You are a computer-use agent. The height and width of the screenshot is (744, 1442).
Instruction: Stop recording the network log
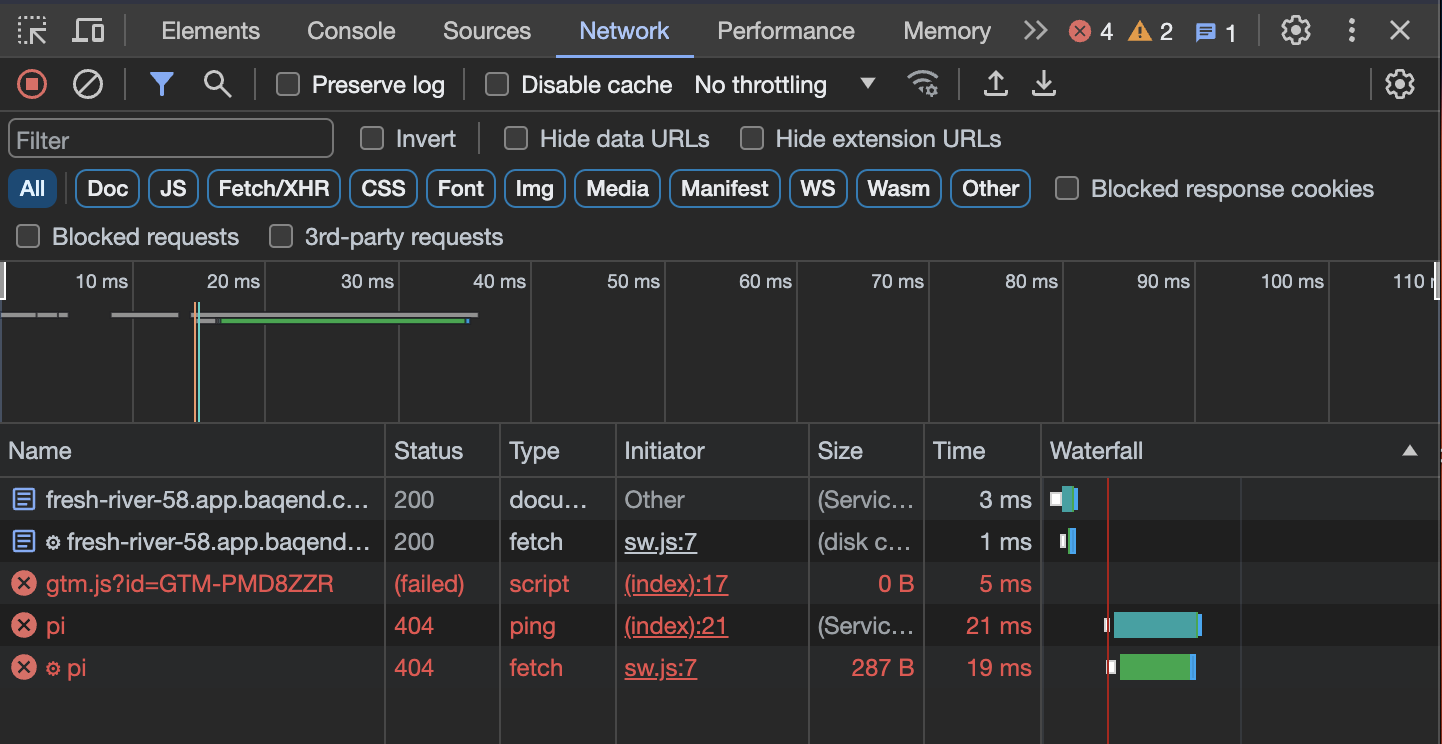tap(31, 84)
